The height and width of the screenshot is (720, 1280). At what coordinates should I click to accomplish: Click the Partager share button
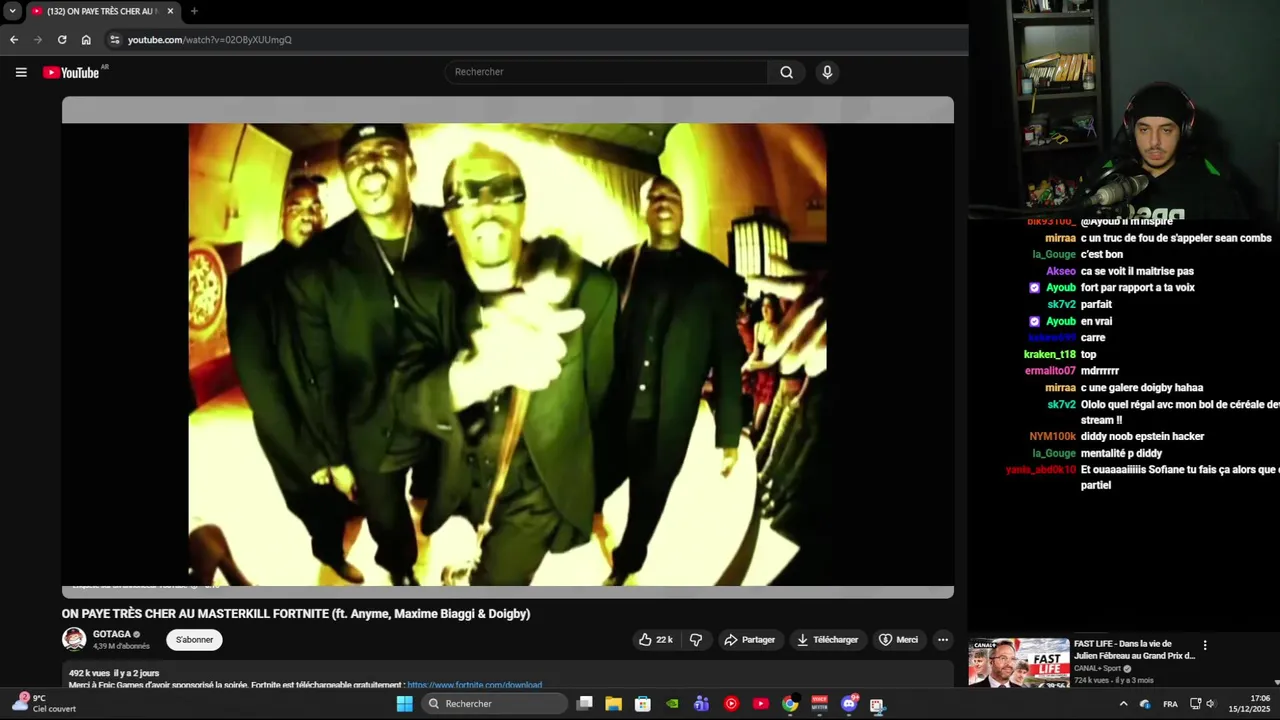pyautogui.click(x=749, y=640)
